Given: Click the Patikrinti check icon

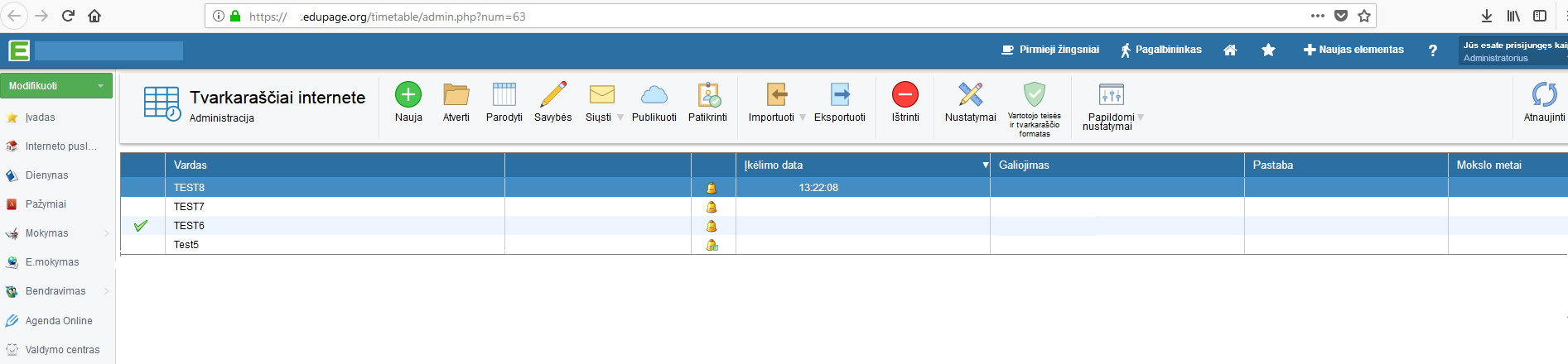Looking at the screenshot, I should (x=707, y=95).
